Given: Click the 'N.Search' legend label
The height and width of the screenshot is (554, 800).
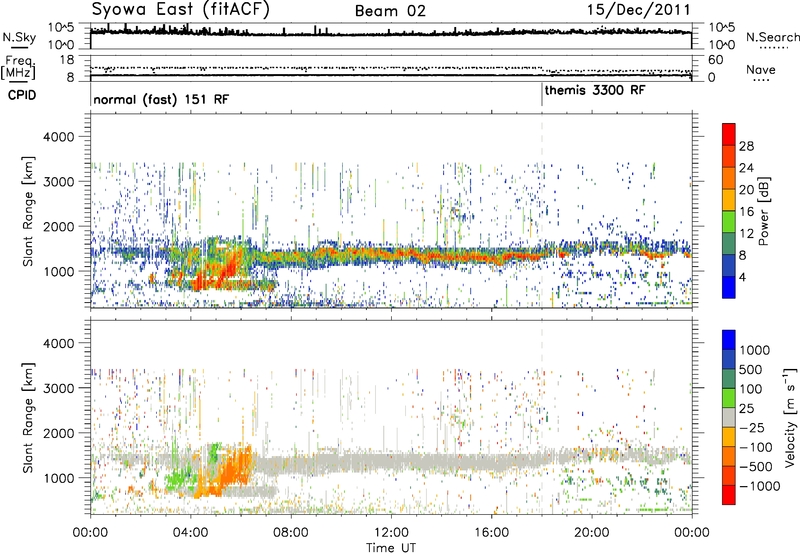Looking at the screenshot, I should [772, 37].
